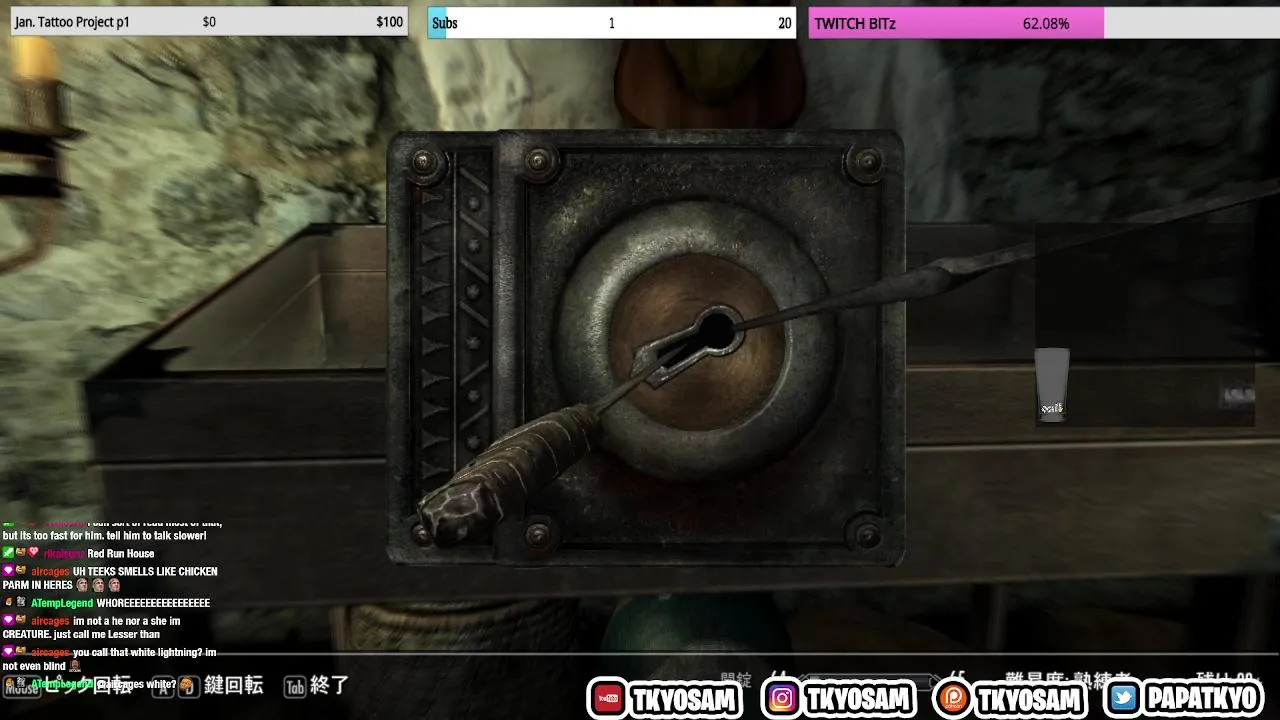Click the Subs goal maximum 20 text
Screen dimensions: 1280x720
tap(785, 23)
